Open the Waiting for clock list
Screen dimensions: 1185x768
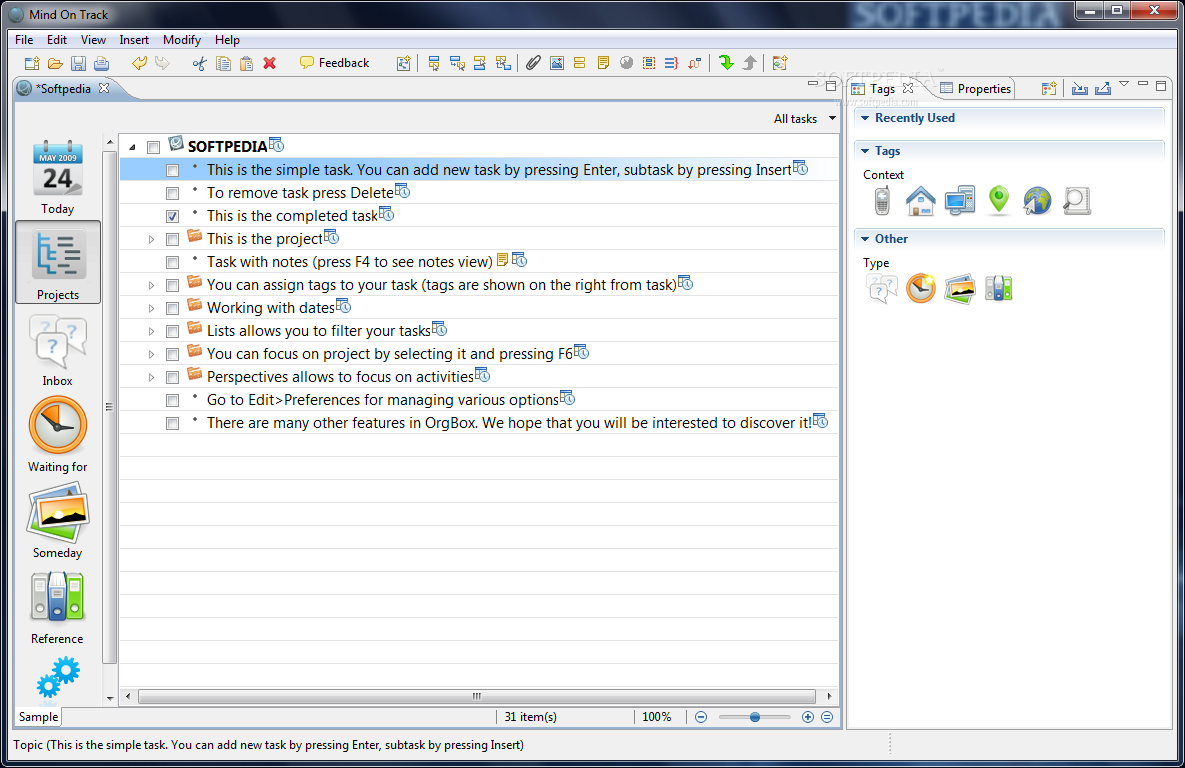coord(57,435)
